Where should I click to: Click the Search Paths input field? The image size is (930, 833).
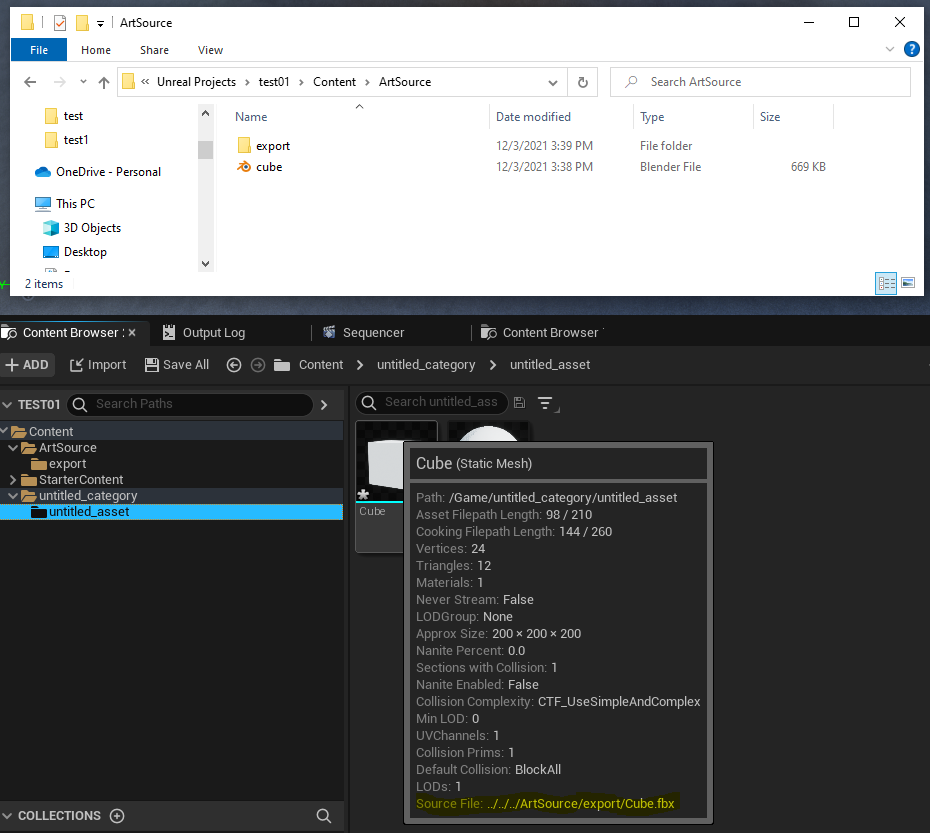pyautogui.click(x=190, y=404)
